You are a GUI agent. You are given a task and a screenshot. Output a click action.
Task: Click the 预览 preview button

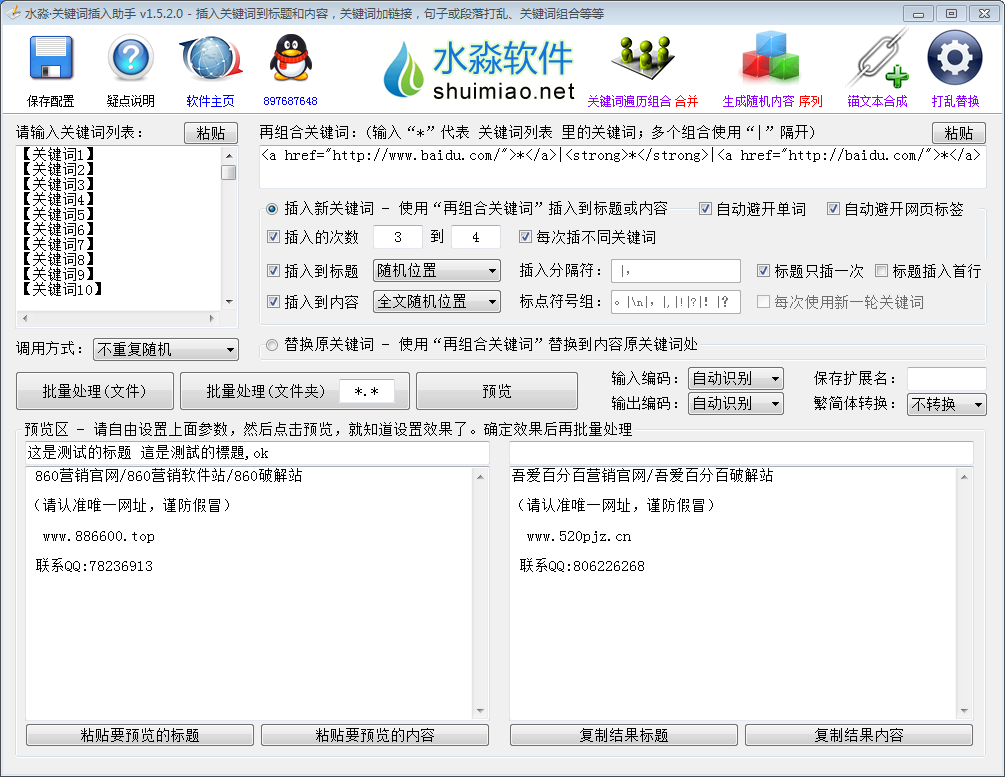point(497,391)
